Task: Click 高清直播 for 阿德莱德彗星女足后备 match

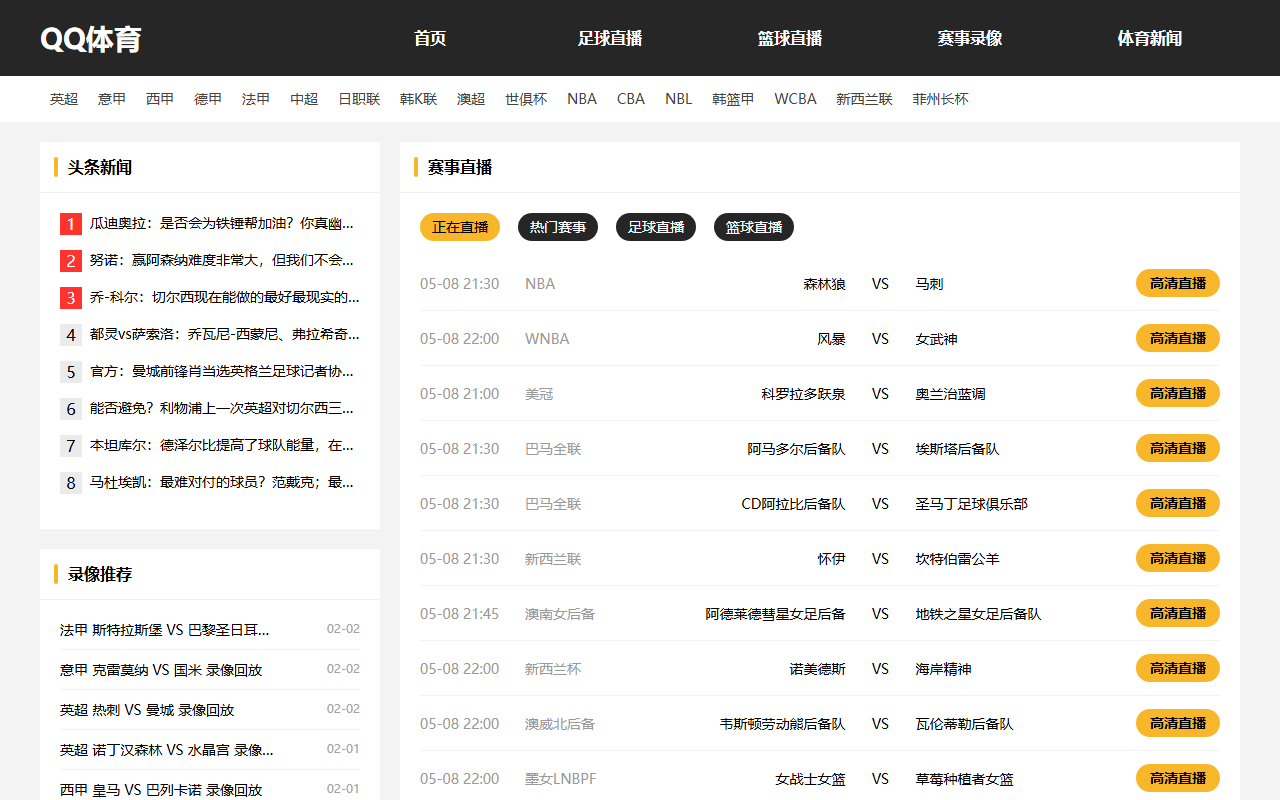Action: pyautogui.click(x=1178, y=613)
